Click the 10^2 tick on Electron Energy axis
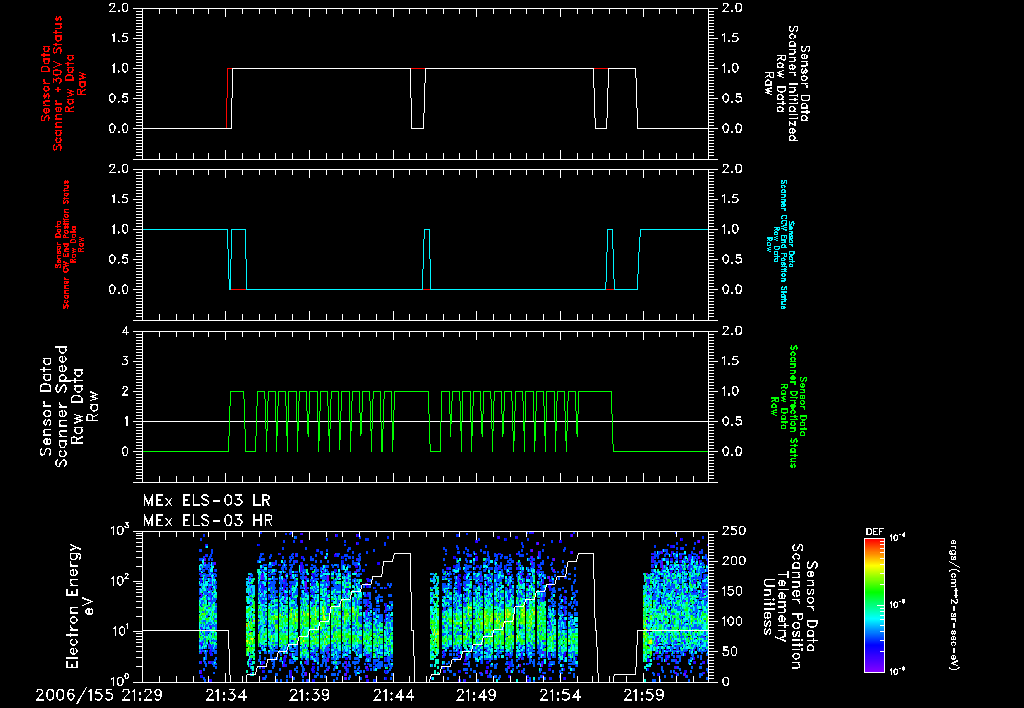The image size is (1024, 708). tap(119, 580)
